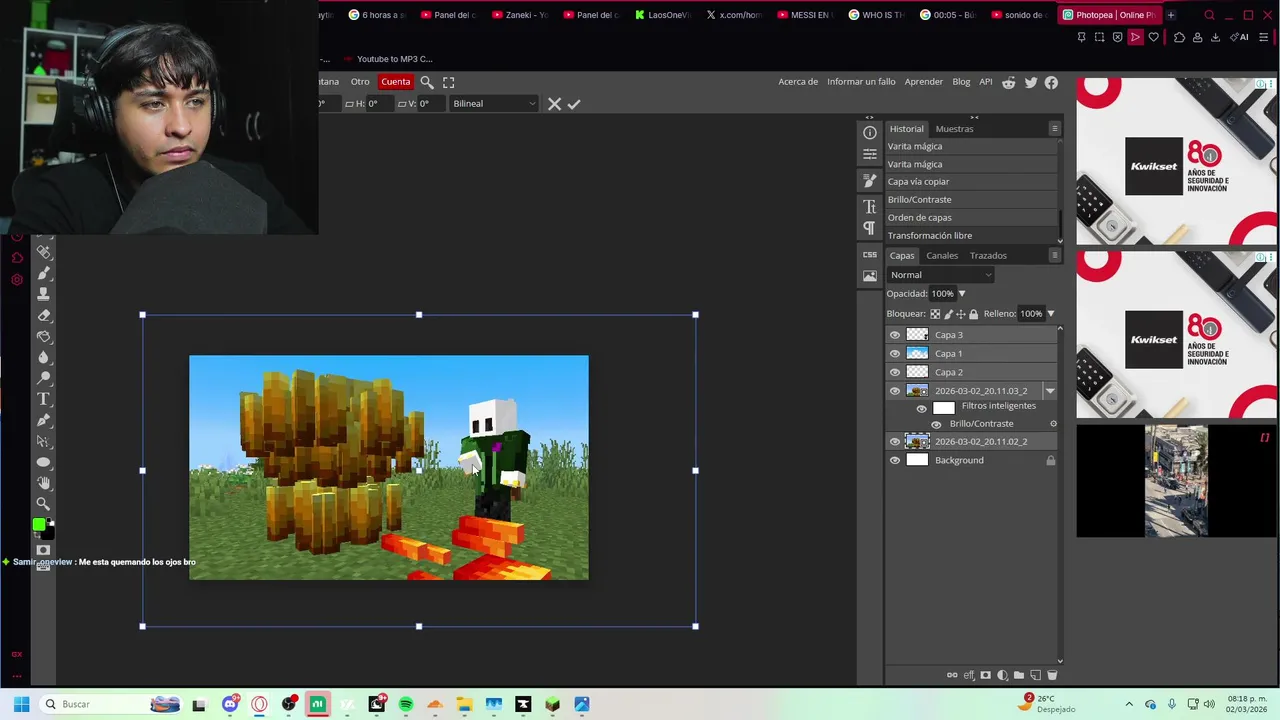The width and height of the screenshot is (1280, 720).
Task: Toggle visibility of Brillo/Contraste filter
Action: [936, 424]
